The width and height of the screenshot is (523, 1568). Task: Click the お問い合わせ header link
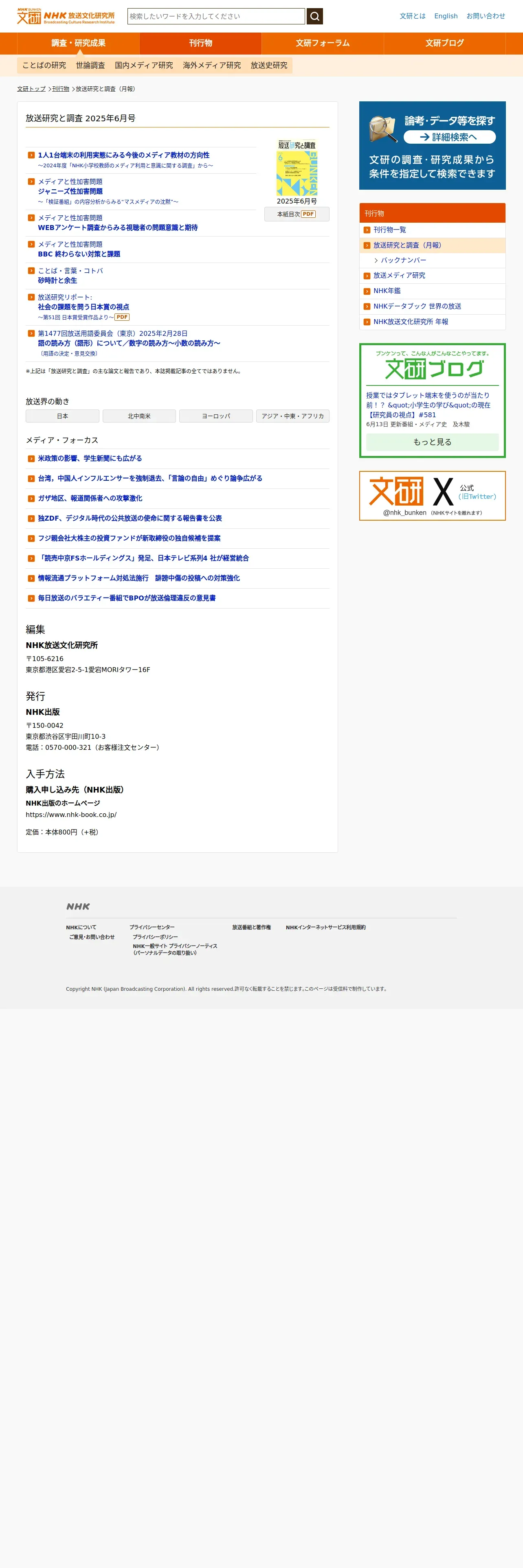click(485, 16)
